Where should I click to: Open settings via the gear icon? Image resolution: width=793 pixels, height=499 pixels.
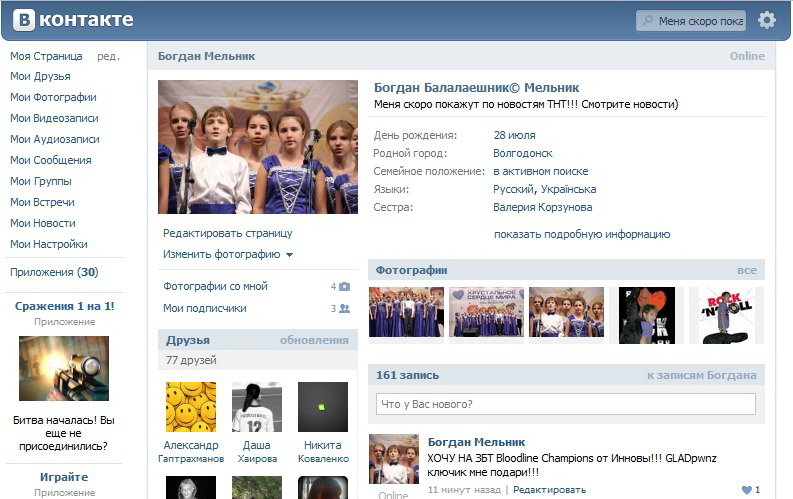click(766, 20)
